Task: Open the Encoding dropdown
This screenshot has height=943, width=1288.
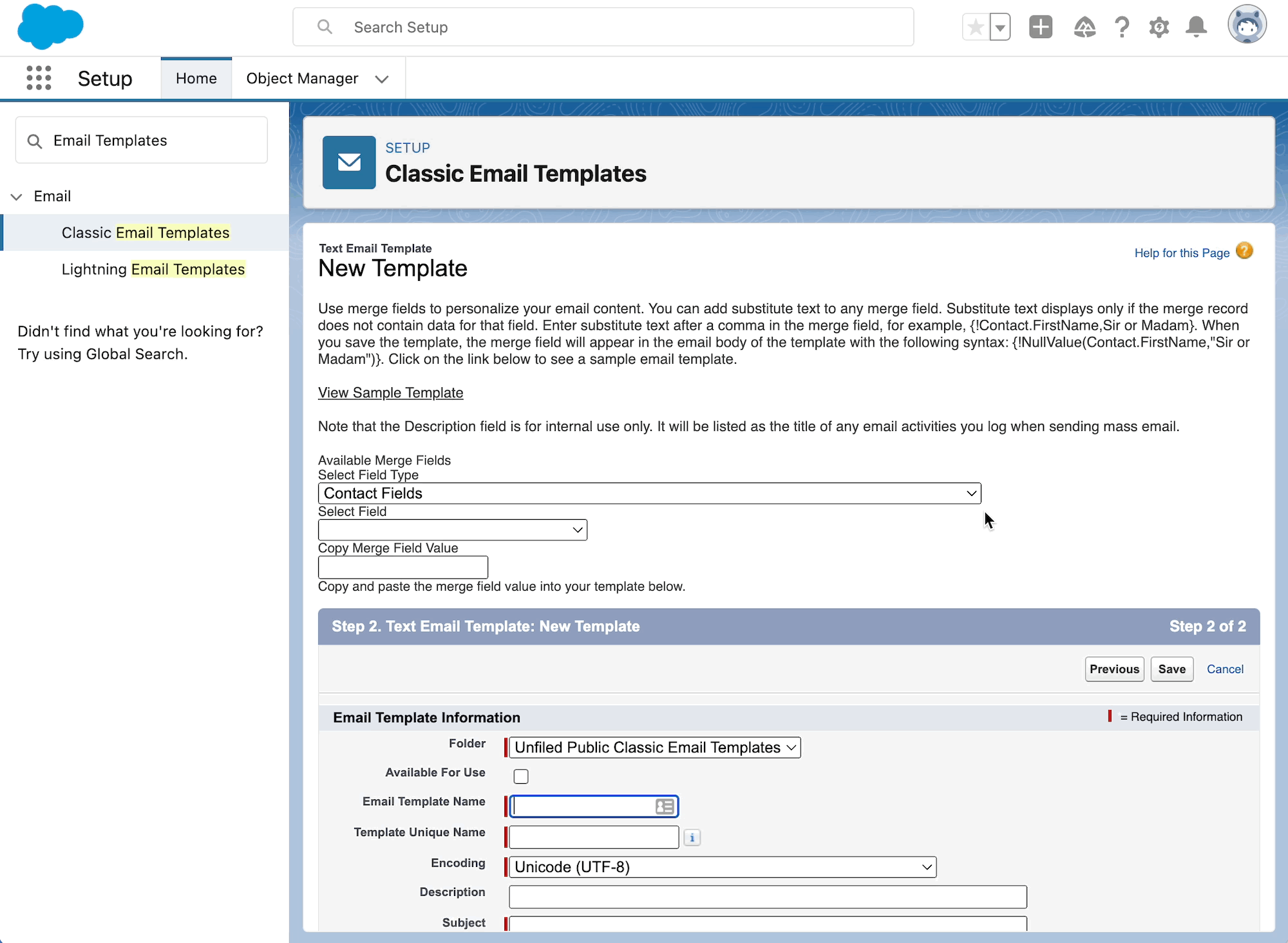Action: (723, 867)
